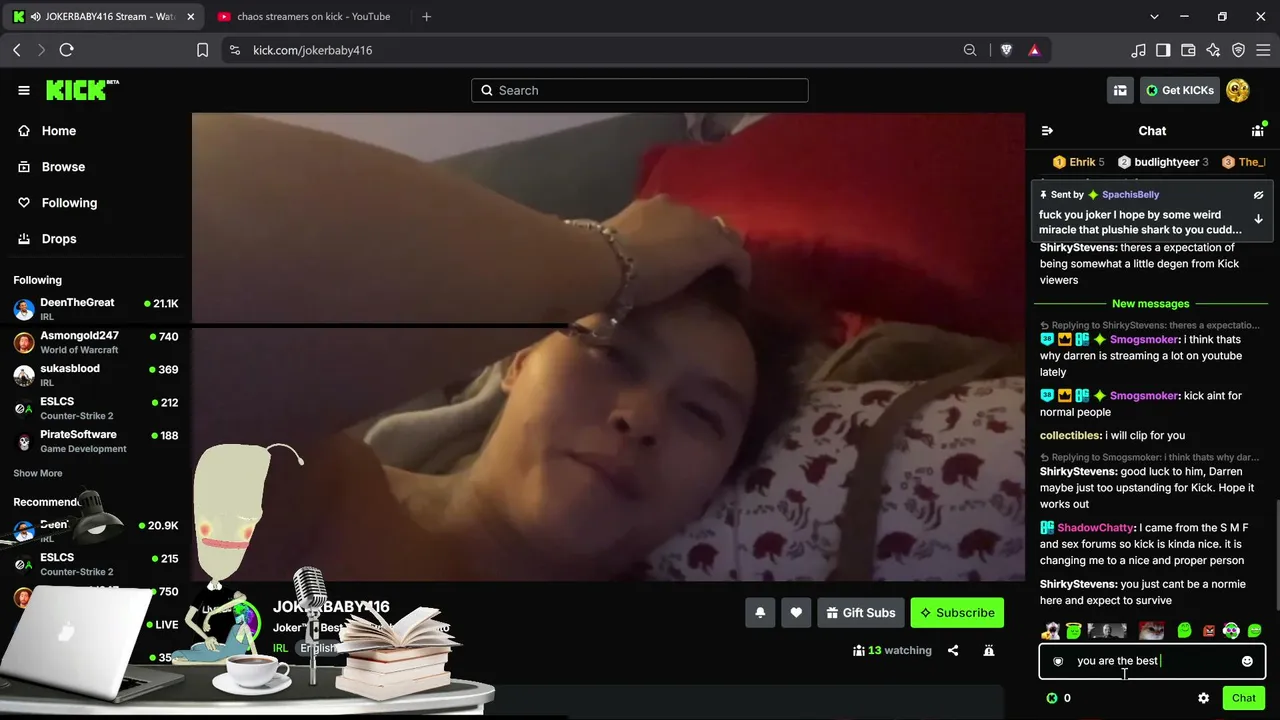This screenshot has width=1280, height=720.
Task: Open the Kick store/drops box icon
Action: [x=1120, y=90]
